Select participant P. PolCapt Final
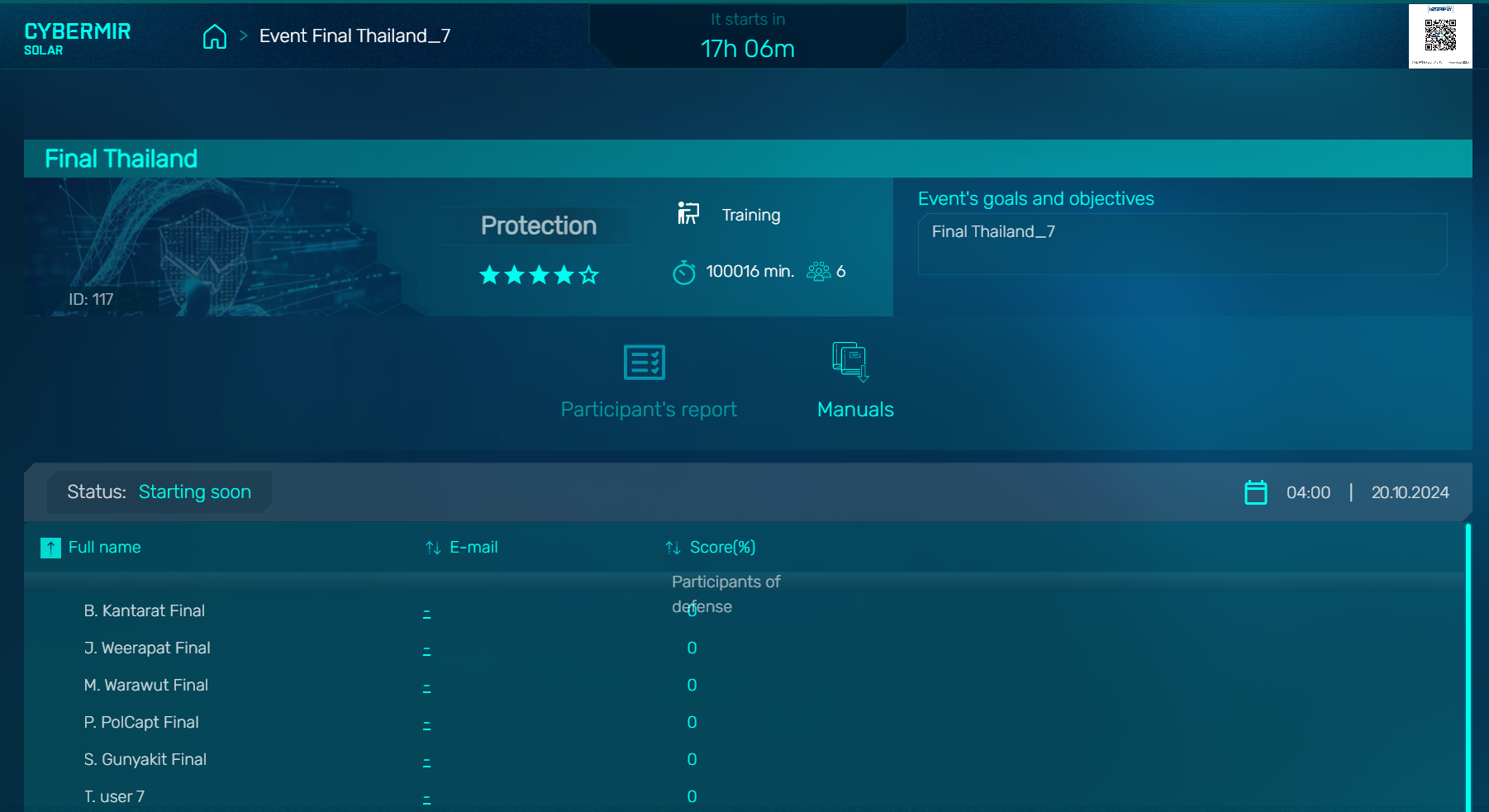 (x=141, y=723)
